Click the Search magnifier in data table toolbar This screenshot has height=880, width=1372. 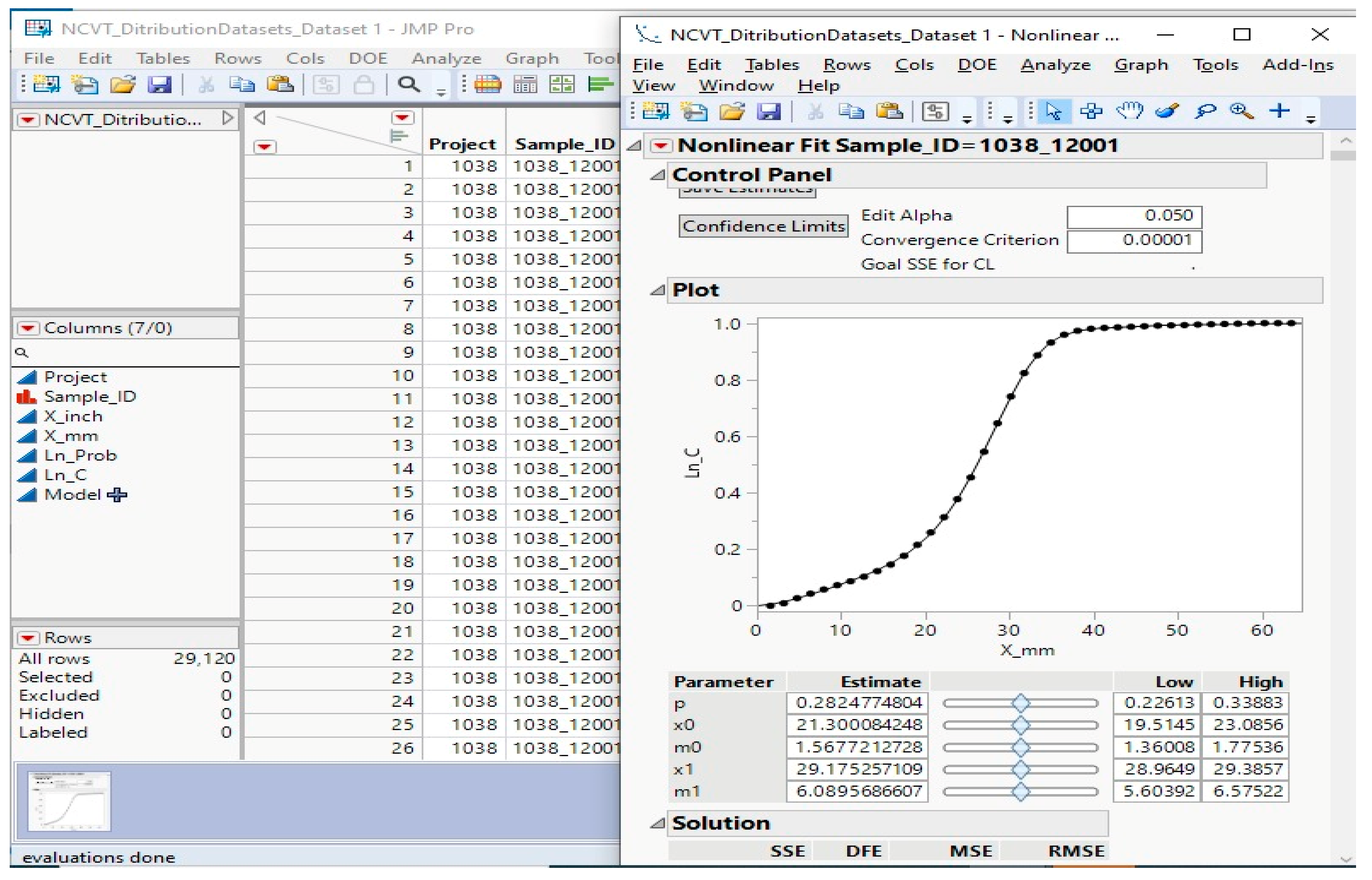pyautogui.click(x=408, y=85)
